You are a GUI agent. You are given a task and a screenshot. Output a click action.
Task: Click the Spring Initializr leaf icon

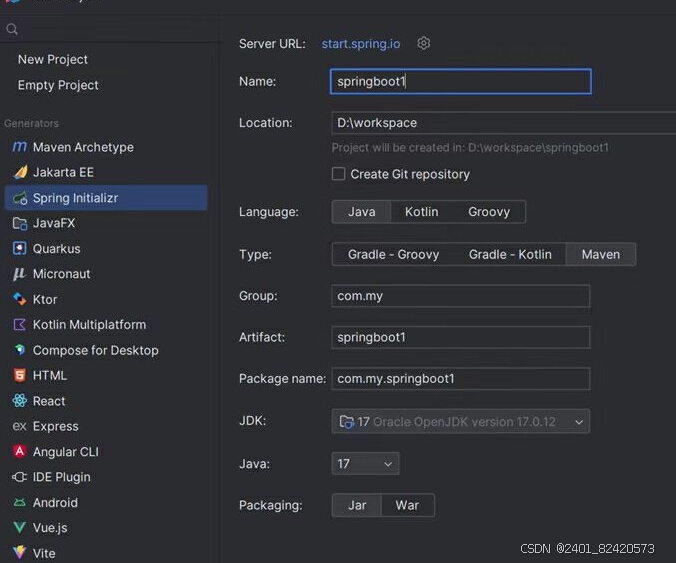(20, 198)
